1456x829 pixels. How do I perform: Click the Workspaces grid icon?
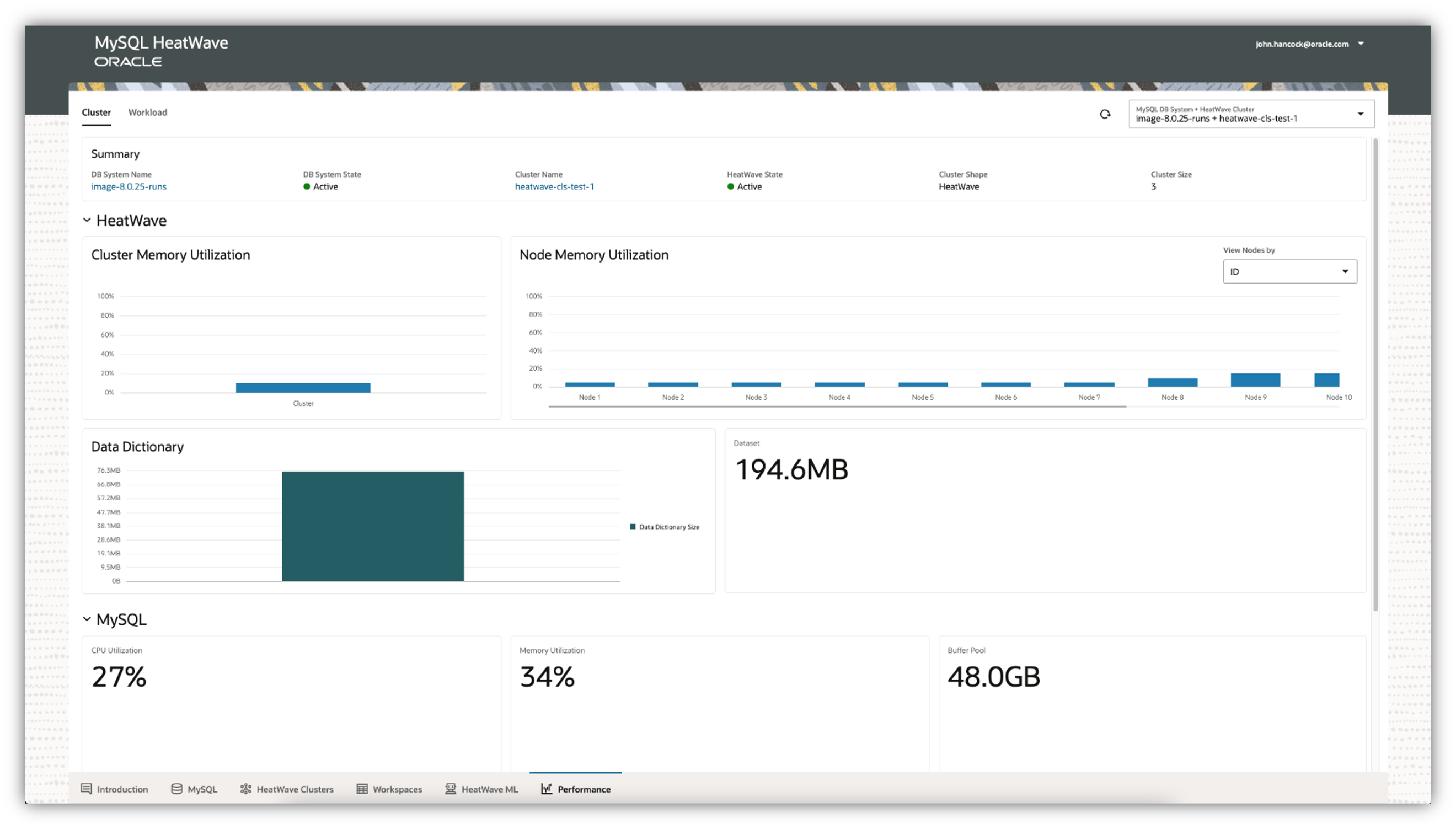coord(362,789)
